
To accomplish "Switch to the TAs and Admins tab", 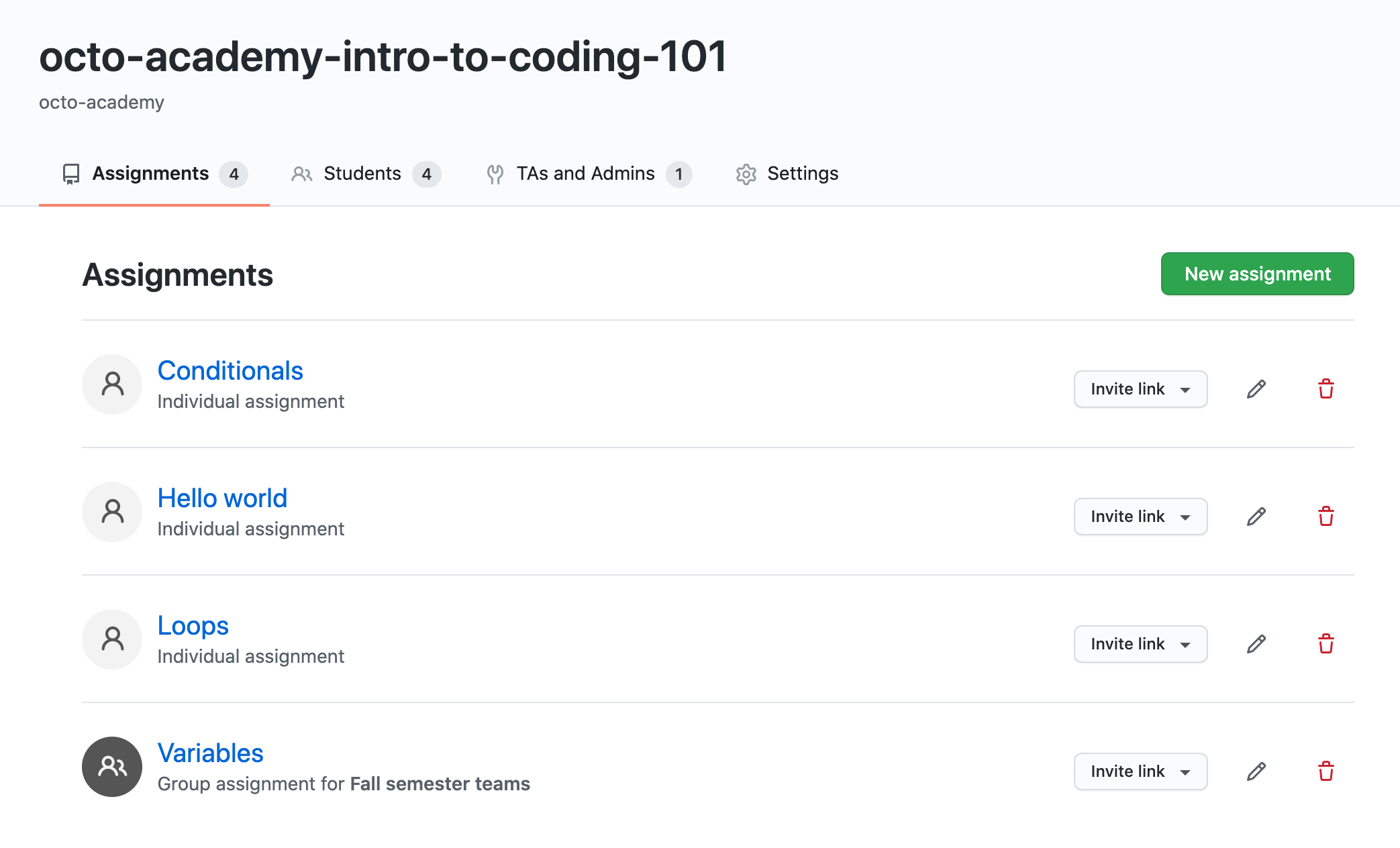I will point(589,174).
